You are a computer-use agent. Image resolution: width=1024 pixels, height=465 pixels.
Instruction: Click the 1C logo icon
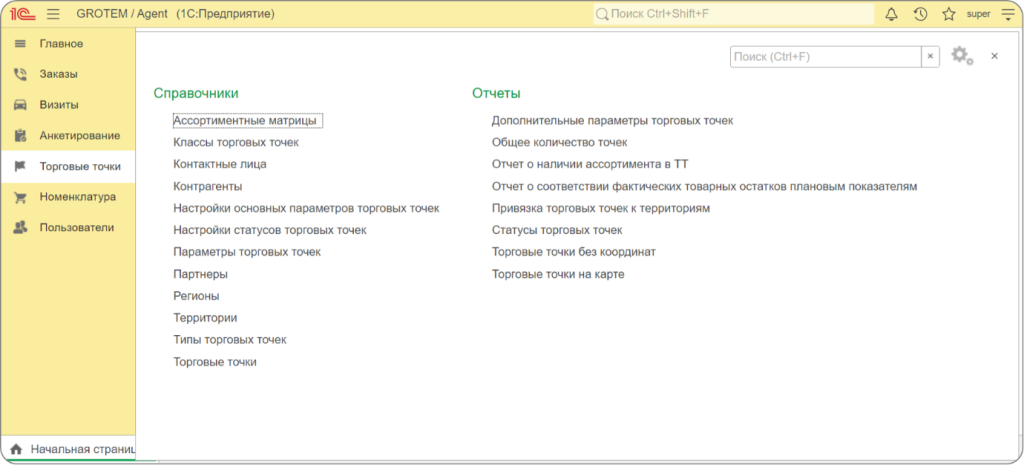(22, 14)
